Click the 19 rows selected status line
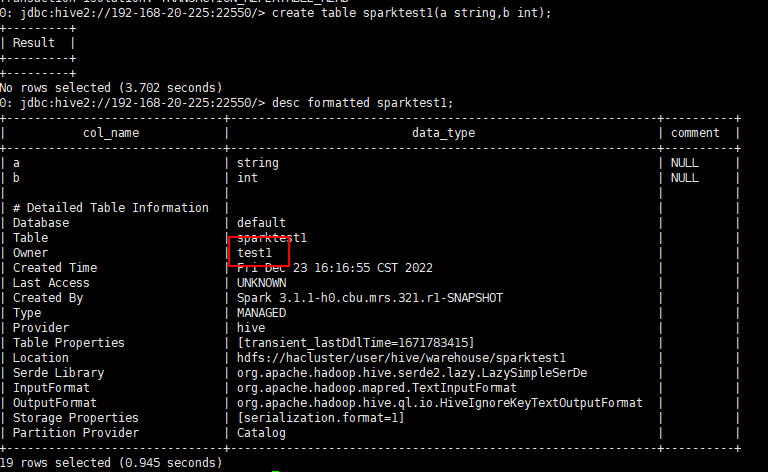The image size is (768, 472). [x=111, y=463]
